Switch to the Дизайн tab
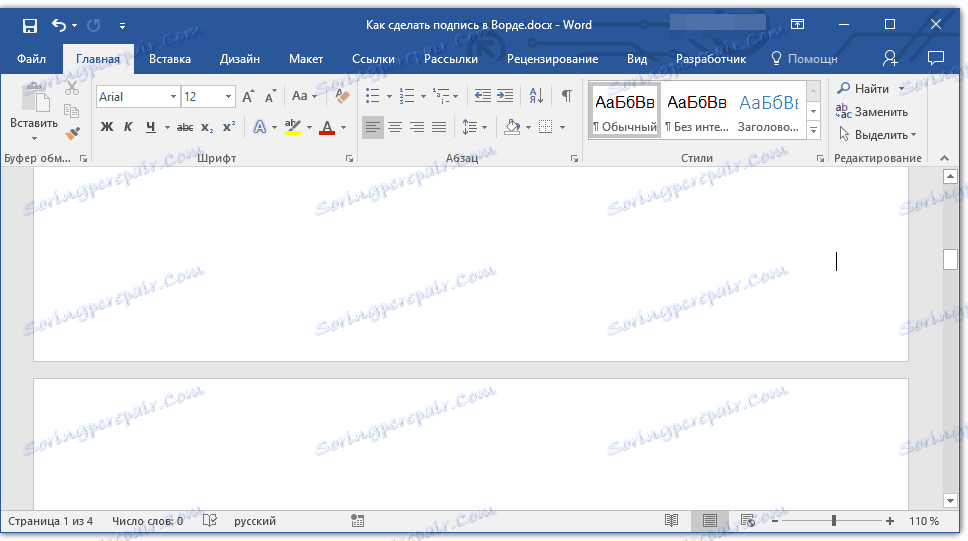 click(x=240, y=59)
